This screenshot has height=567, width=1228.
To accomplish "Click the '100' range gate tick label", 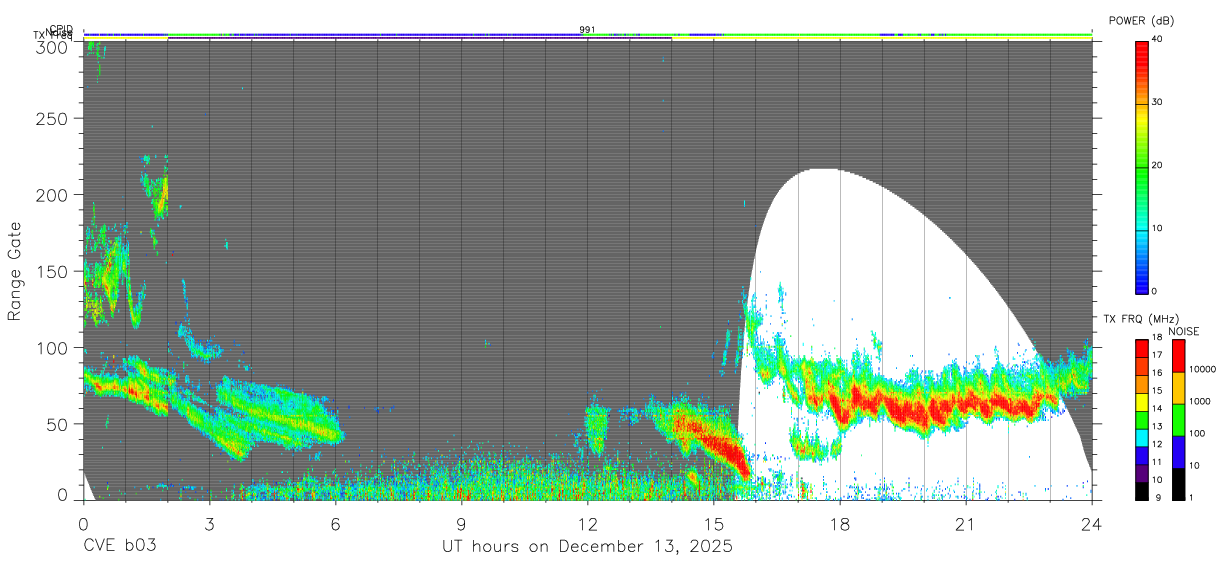I will click(x=52, y=348).
